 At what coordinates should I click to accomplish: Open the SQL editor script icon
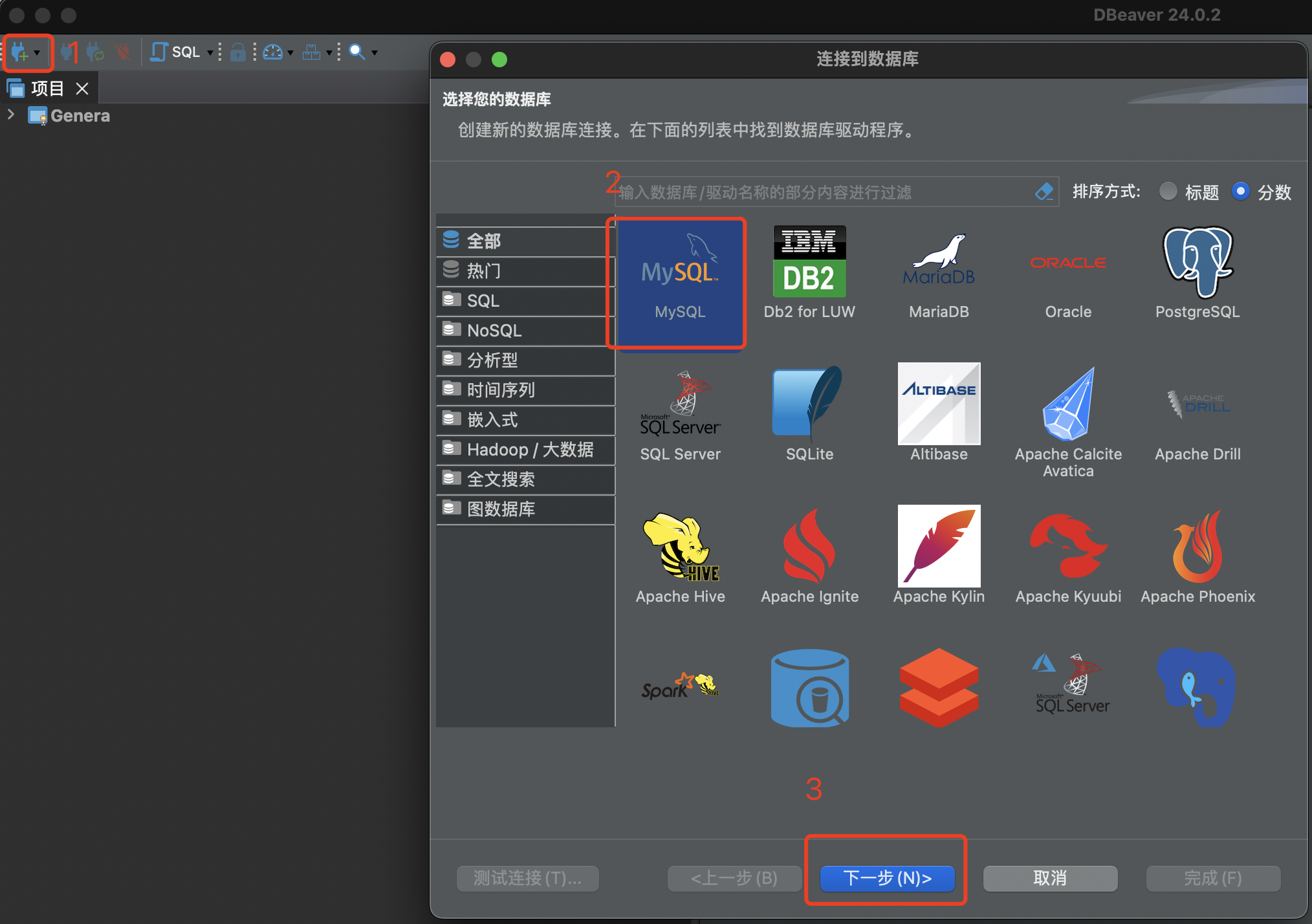[x=159, y=52]
